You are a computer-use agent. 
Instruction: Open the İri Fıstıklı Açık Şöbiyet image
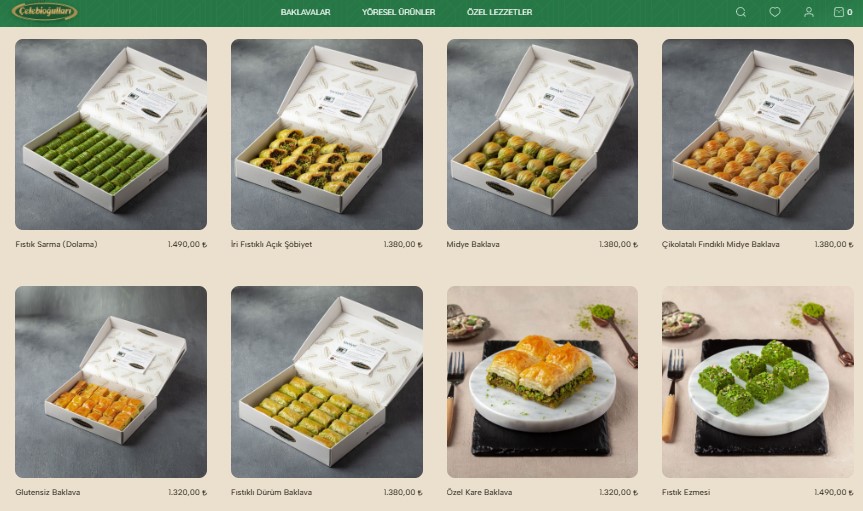click(x=327, y=134)
